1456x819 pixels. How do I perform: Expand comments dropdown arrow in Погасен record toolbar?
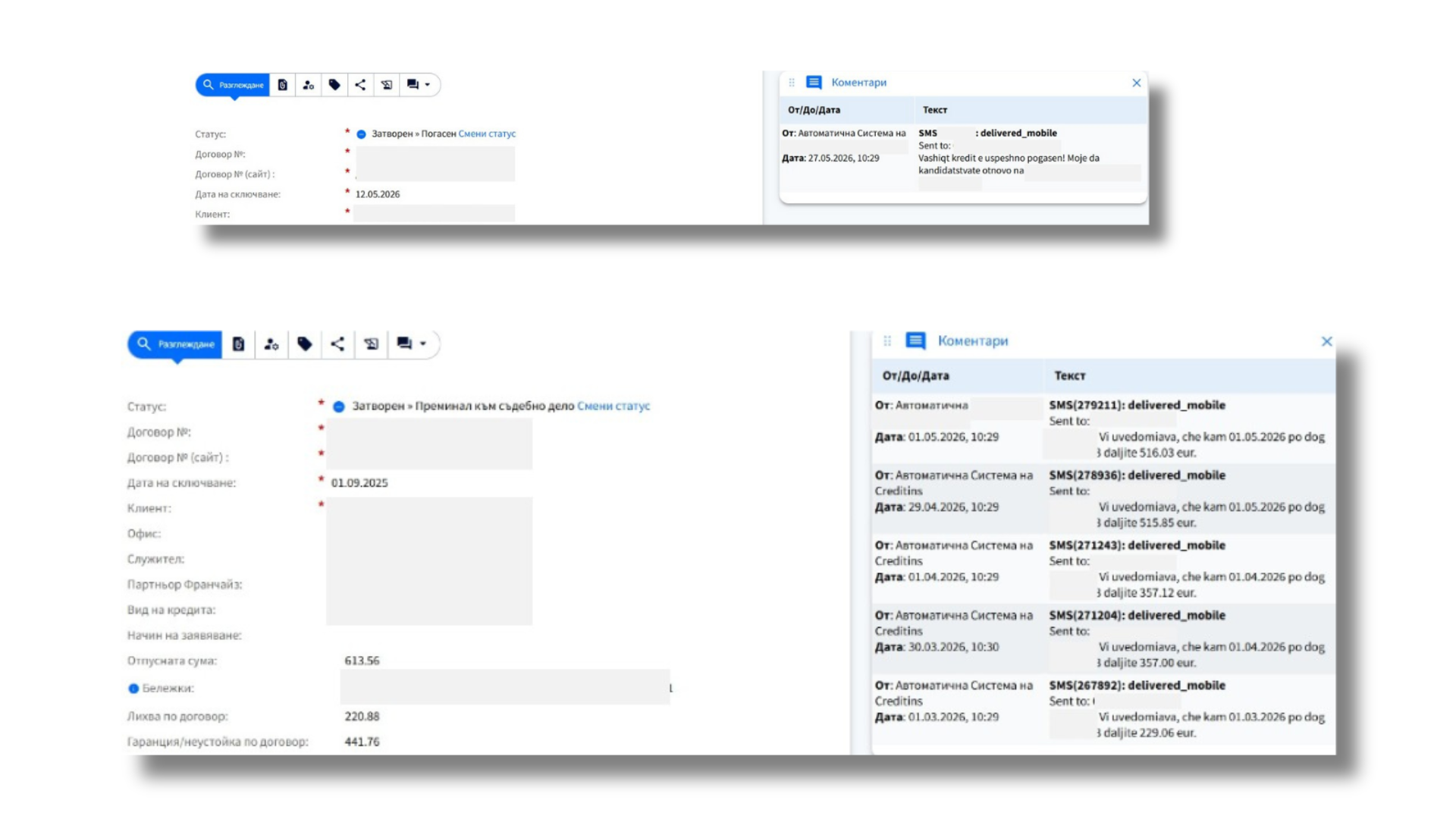(428, 85)
